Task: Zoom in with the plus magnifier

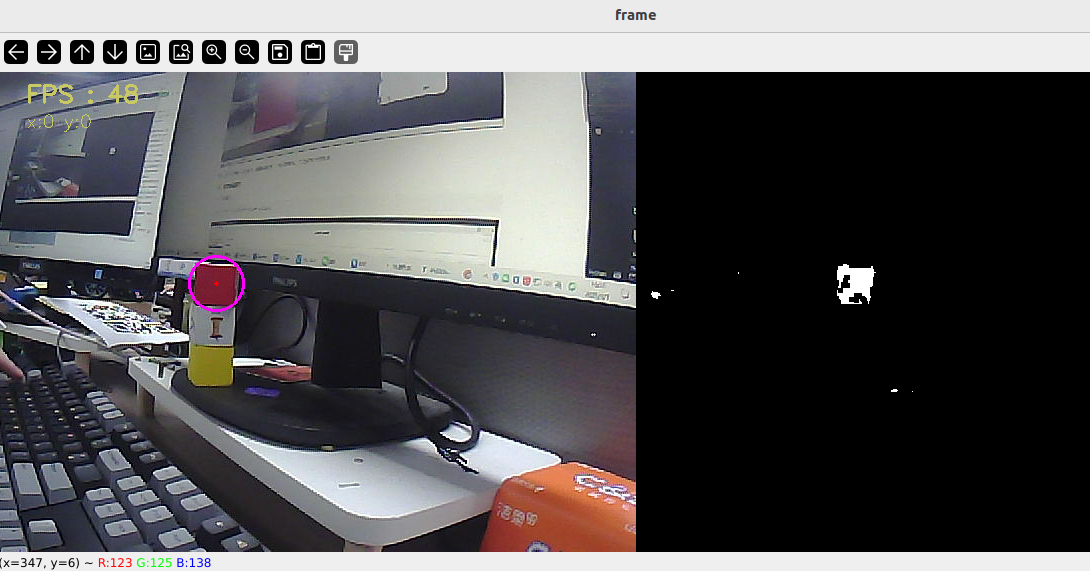Action: point(214,52)
